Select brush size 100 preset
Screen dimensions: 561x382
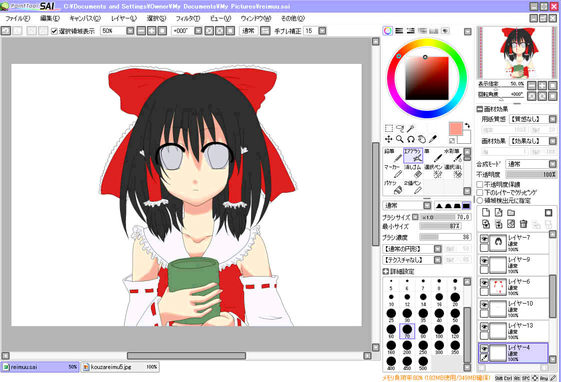click(439, 331)
